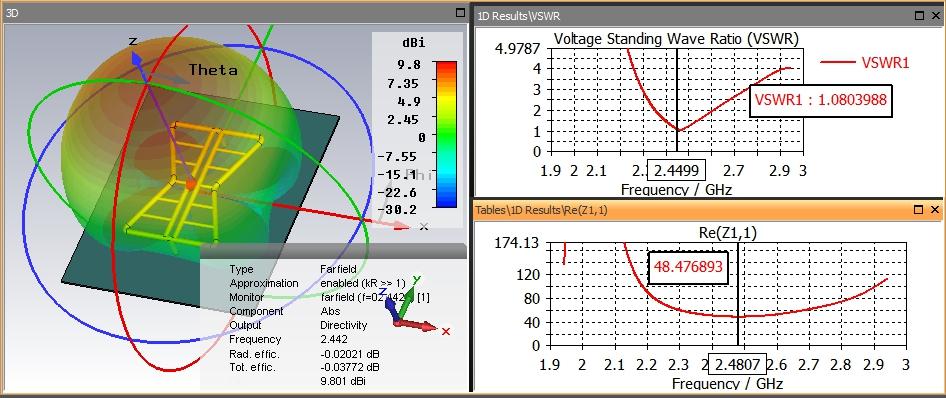
Task: Close the Re(Z1,1) table results window
Action: point(935,209)
